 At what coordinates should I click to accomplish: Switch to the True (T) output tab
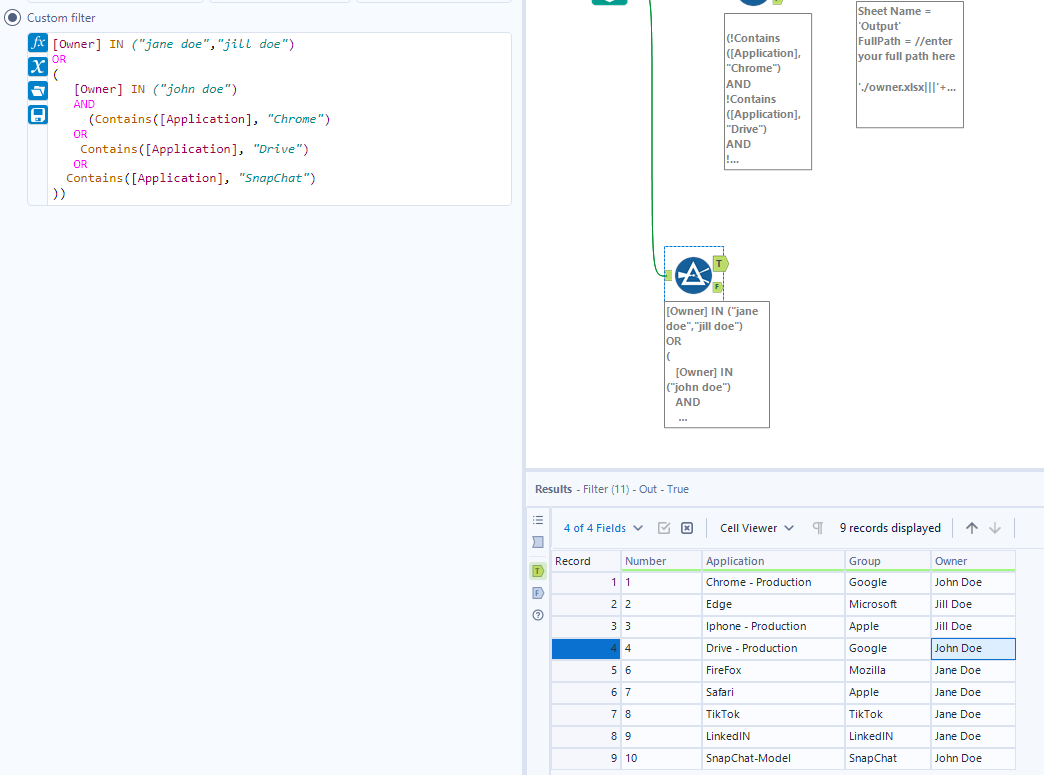click(538, 570)
